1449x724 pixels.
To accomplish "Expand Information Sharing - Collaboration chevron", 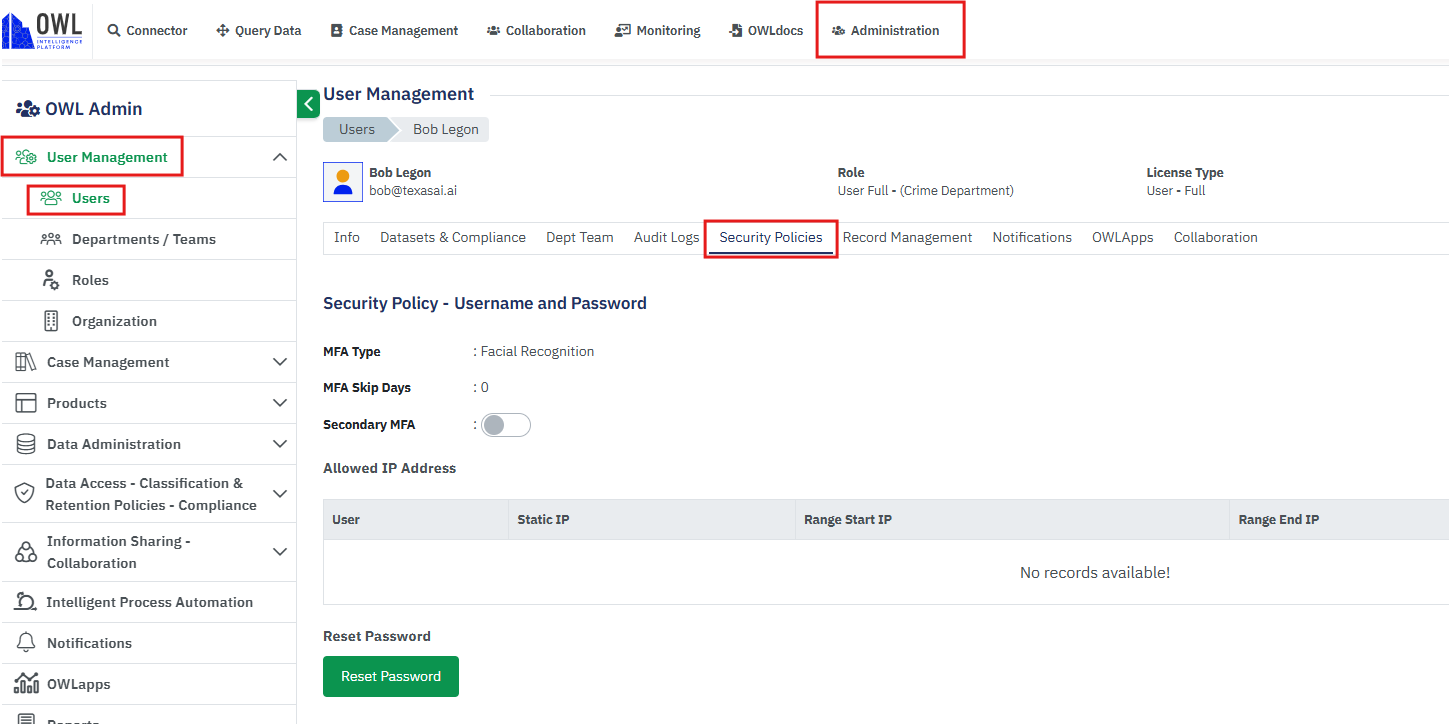I will click(x=280, y=552).
